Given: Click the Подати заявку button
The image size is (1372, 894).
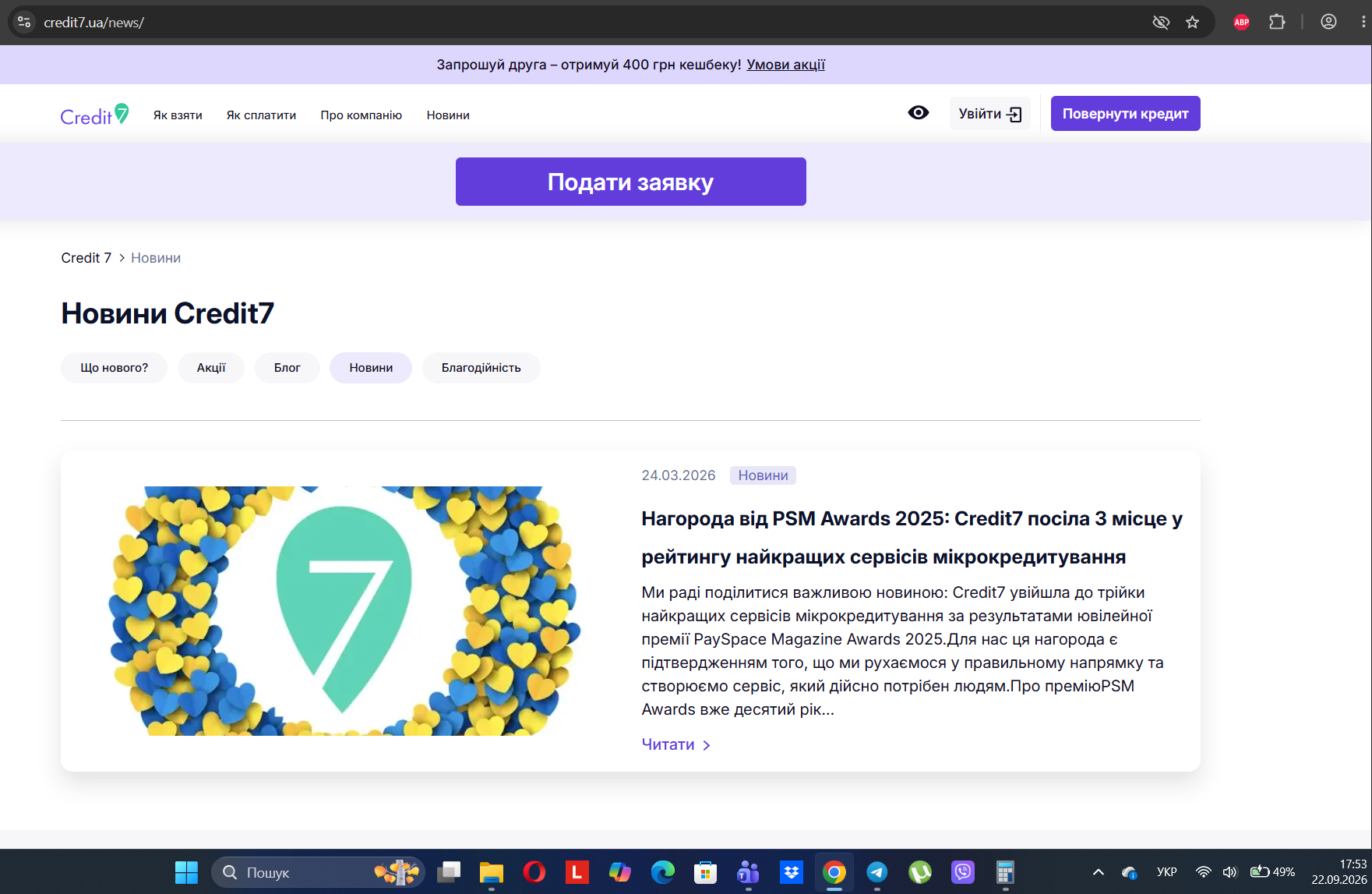Looking at the screenshot, I should (631, 182).
